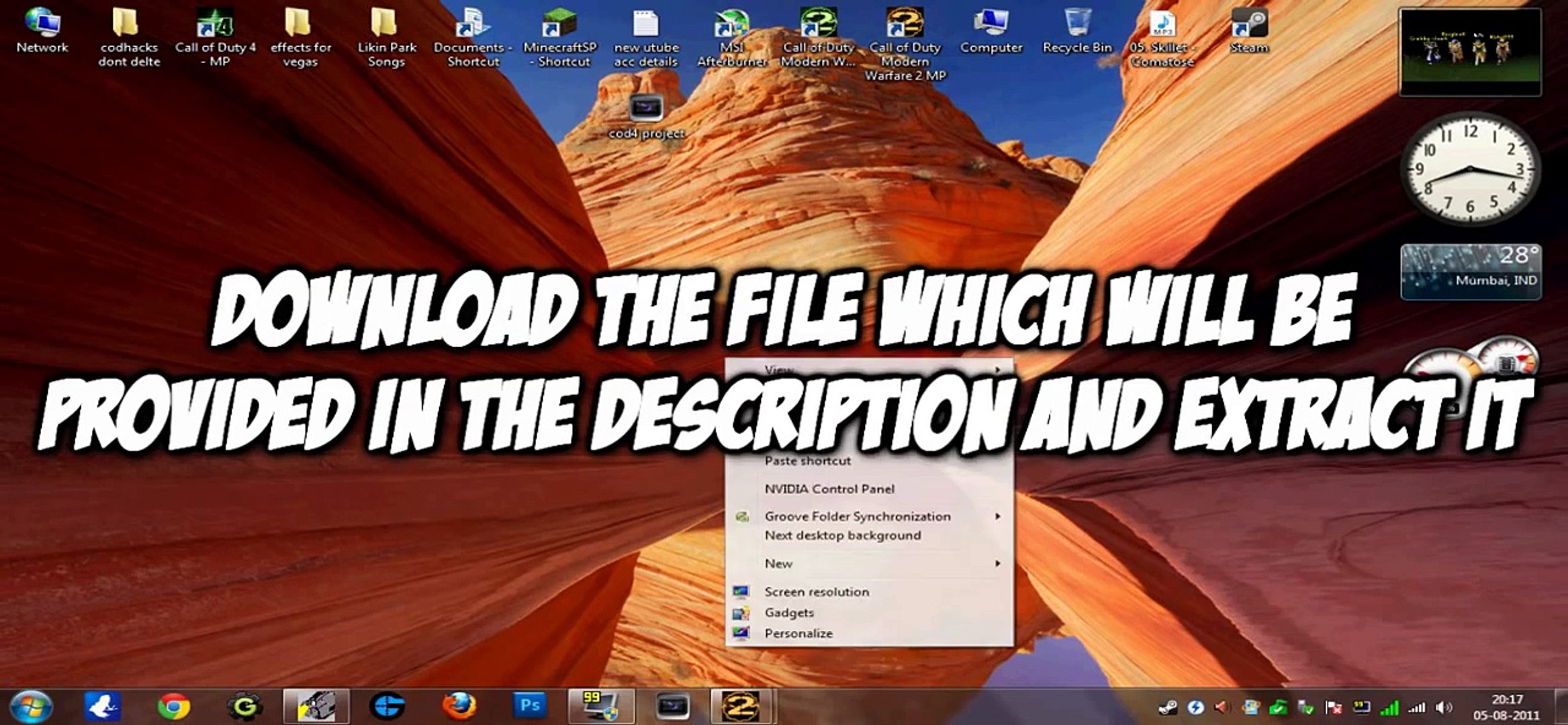Click Next desktop background option
1568x725 pixels.
pyautogui.click(x=842, y=536)
